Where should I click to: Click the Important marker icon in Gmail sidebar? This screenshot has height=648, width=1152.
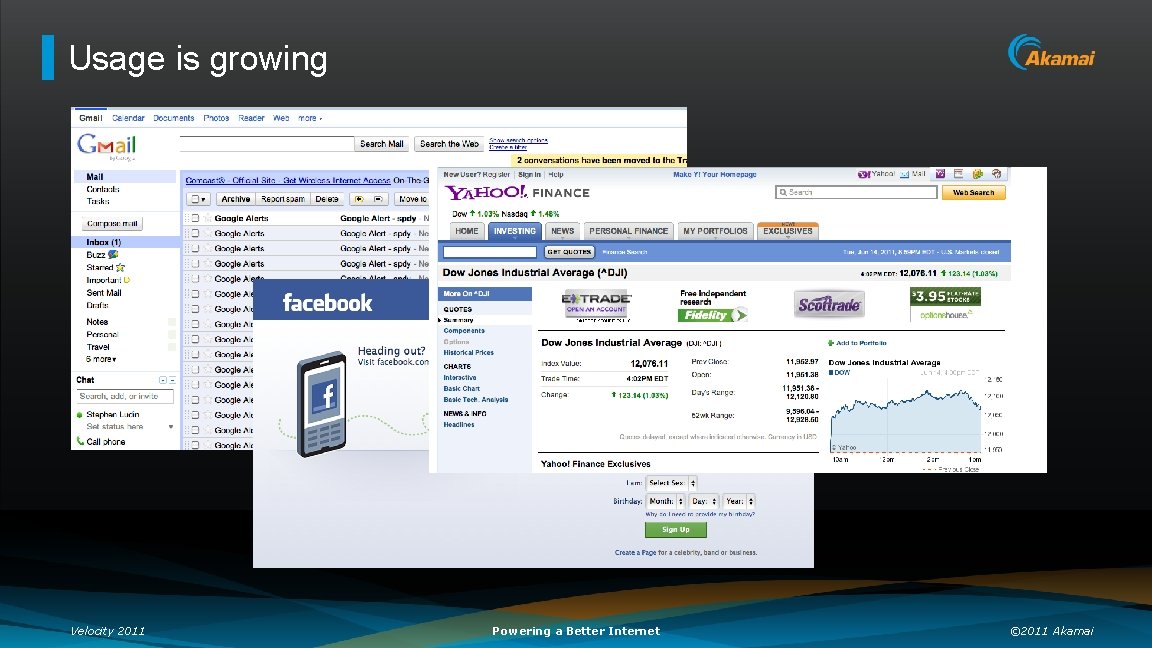point(127,280)
